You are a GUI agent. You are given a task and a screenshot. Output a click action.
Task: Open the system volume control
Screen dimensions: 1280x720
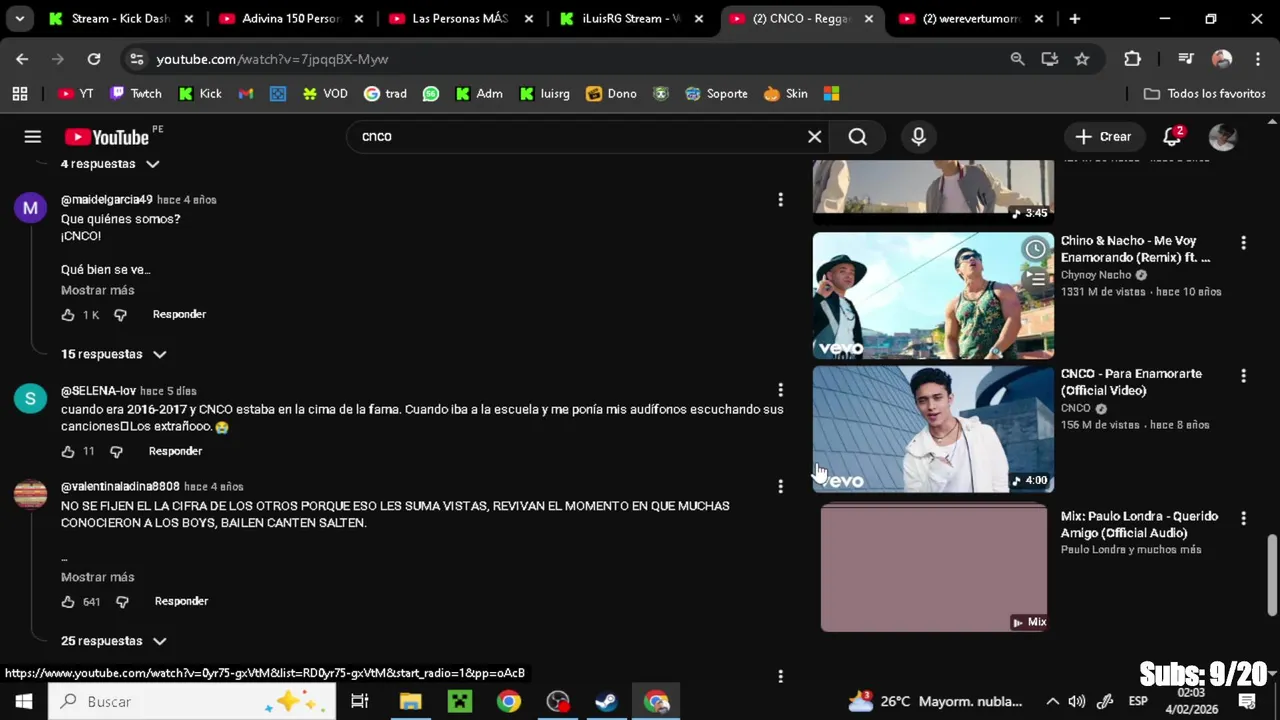pyautogui.click(x=1077, y=701)
